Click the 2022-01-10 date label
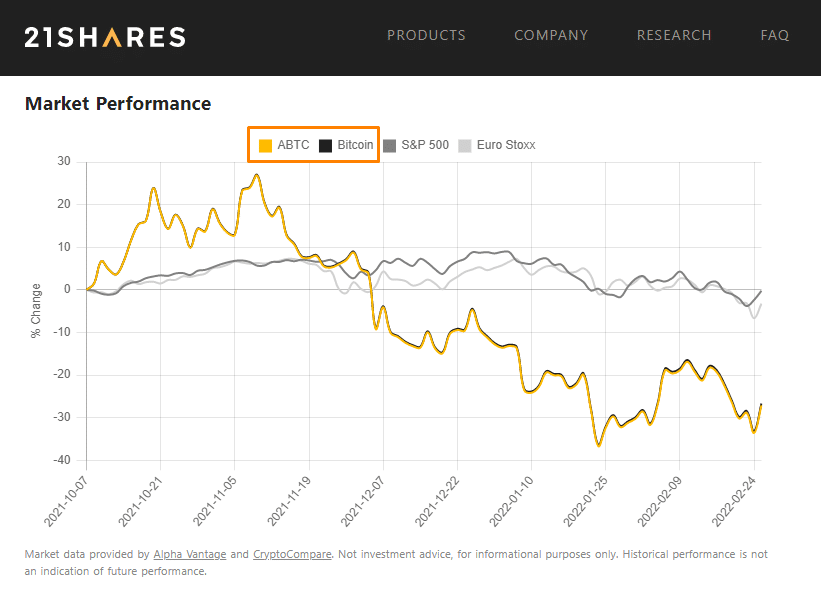Image resolution: width=821 pixels, height=593 pixels. [512, 501]
